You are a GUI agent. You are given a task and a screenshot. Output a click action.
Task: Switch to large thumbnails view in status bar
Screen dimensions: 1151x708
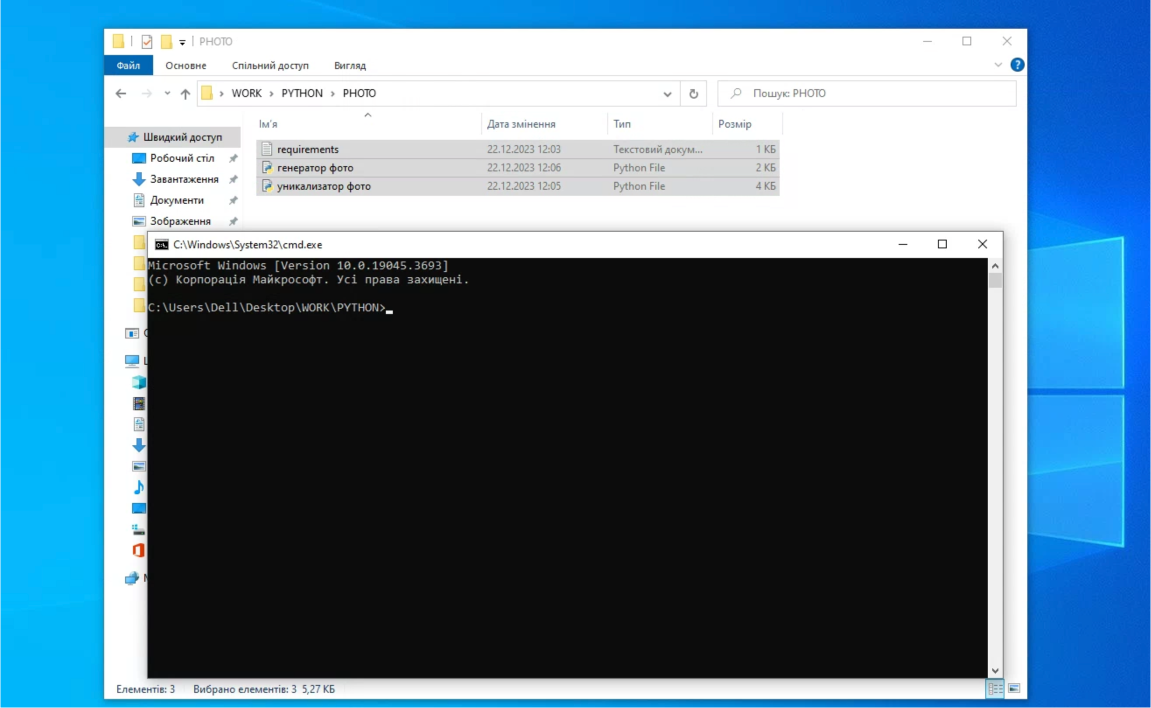tap(1014, 688)
